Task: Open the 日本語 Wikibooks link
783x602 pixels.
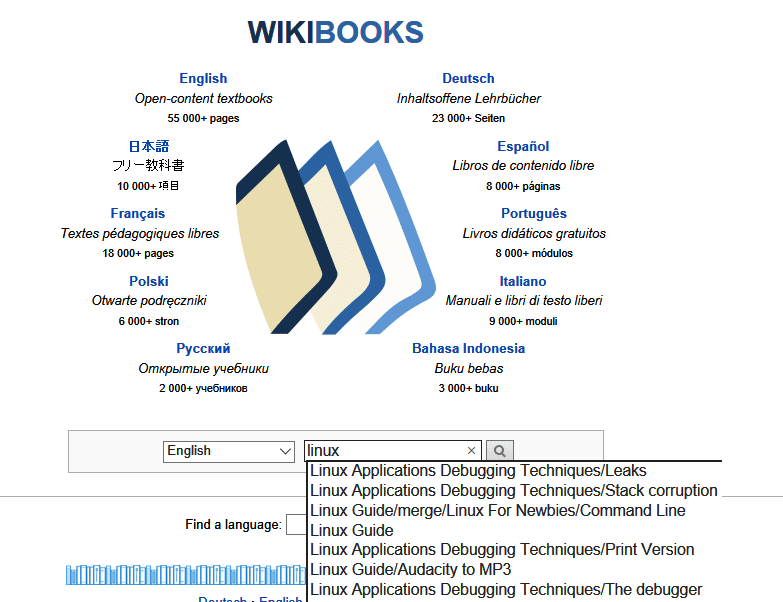Action: pyautogui.click(x=149, y=146)
